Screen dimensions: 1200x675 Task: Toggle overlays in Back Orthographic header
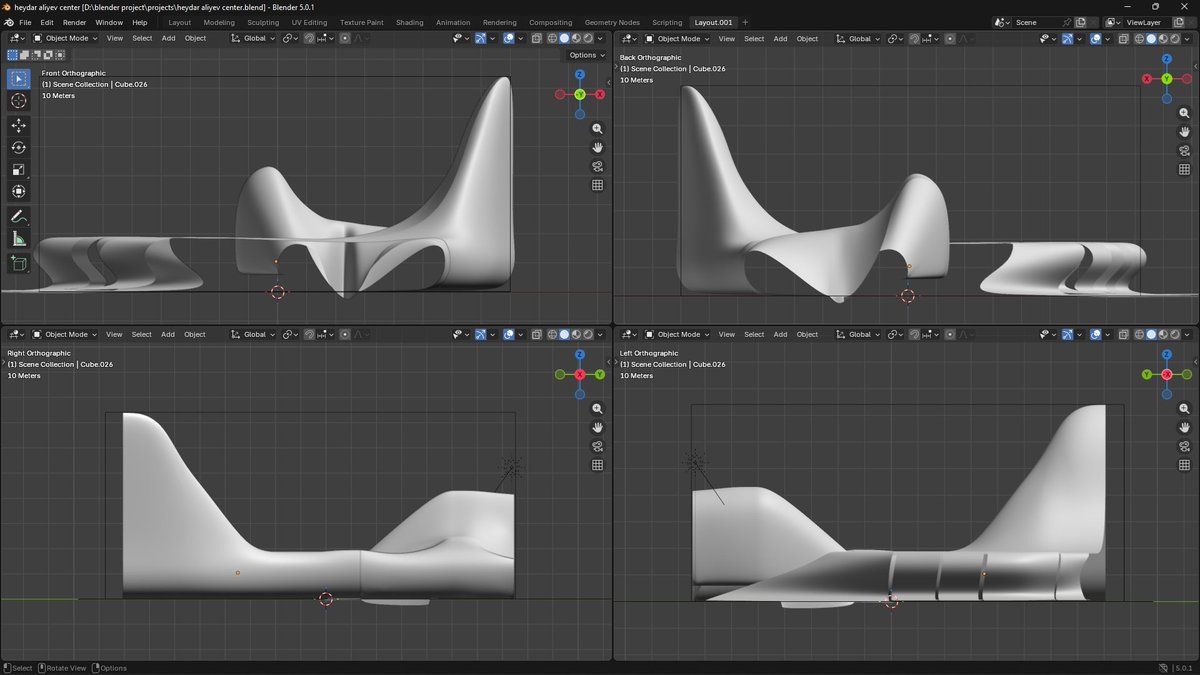(1096, 39)
